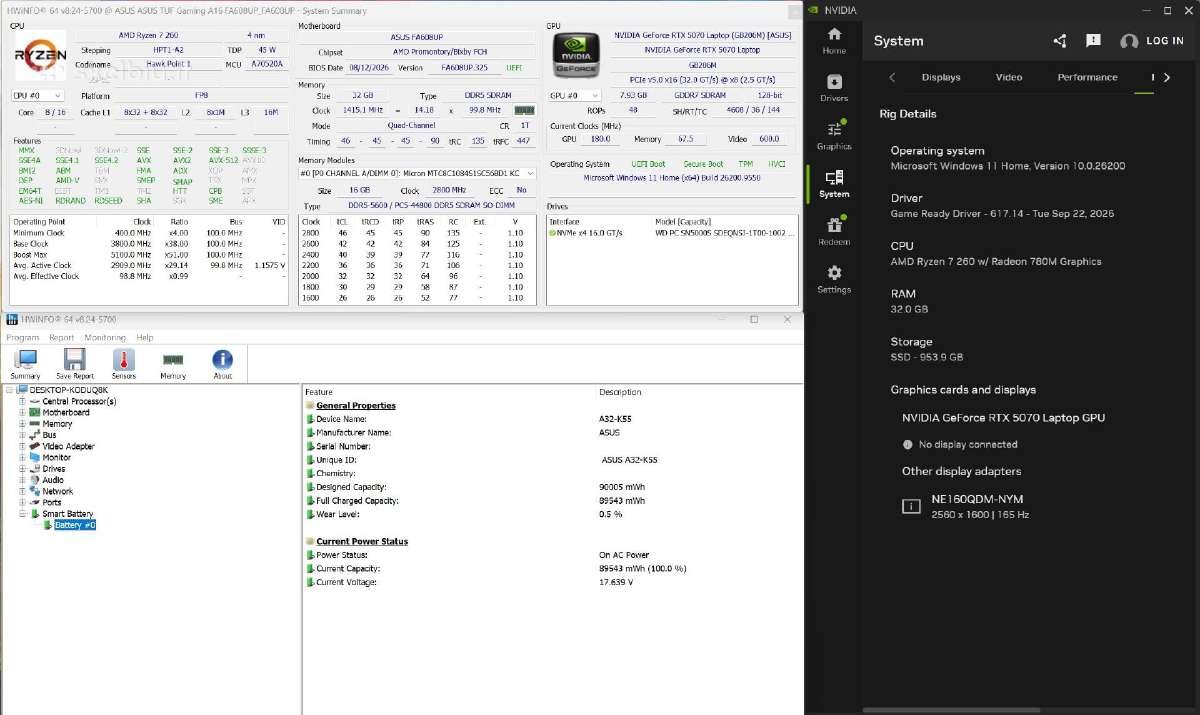Image resolution: width=1200 pixels, height=715 pixels.
Task: Click the feedback icon in NVIDIA header
Action: coord(1093,41)
